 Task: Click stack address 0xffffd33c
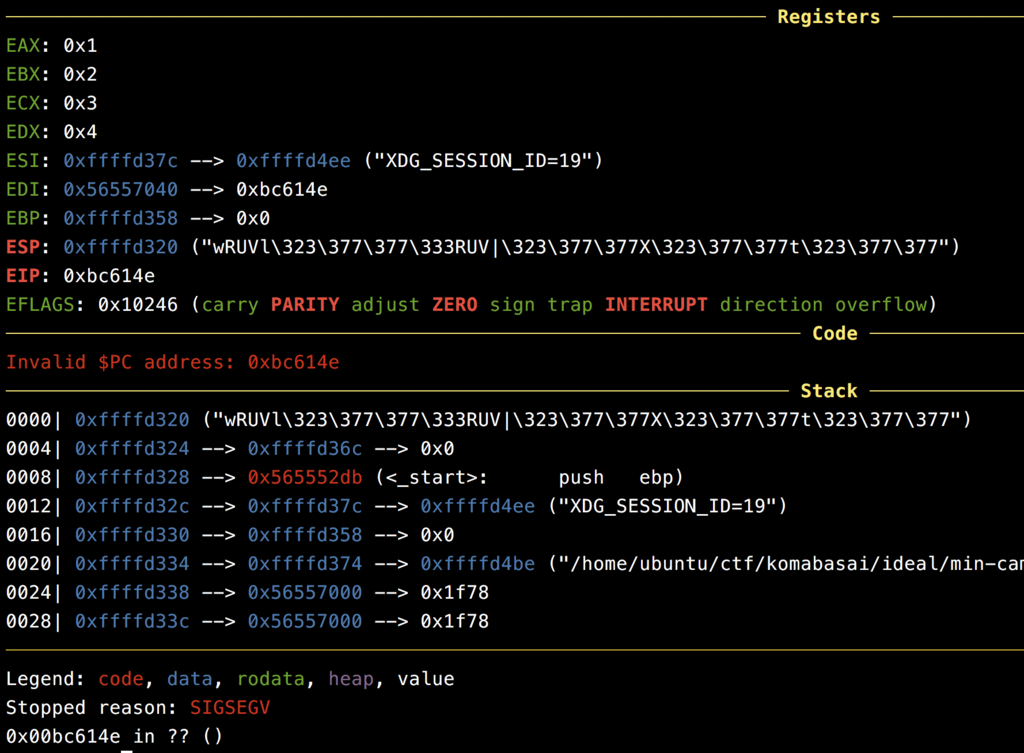coord(132,620)
